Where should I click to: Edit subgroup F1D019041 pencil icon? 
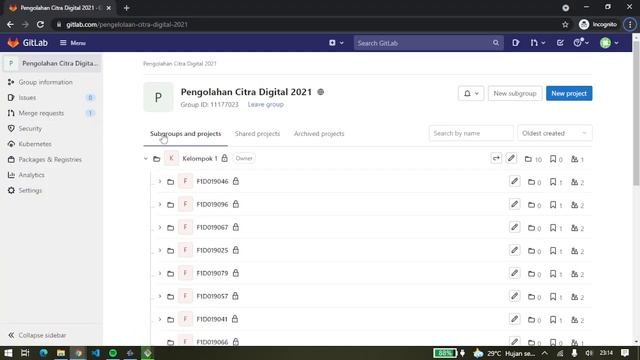[x=515, y=319]
